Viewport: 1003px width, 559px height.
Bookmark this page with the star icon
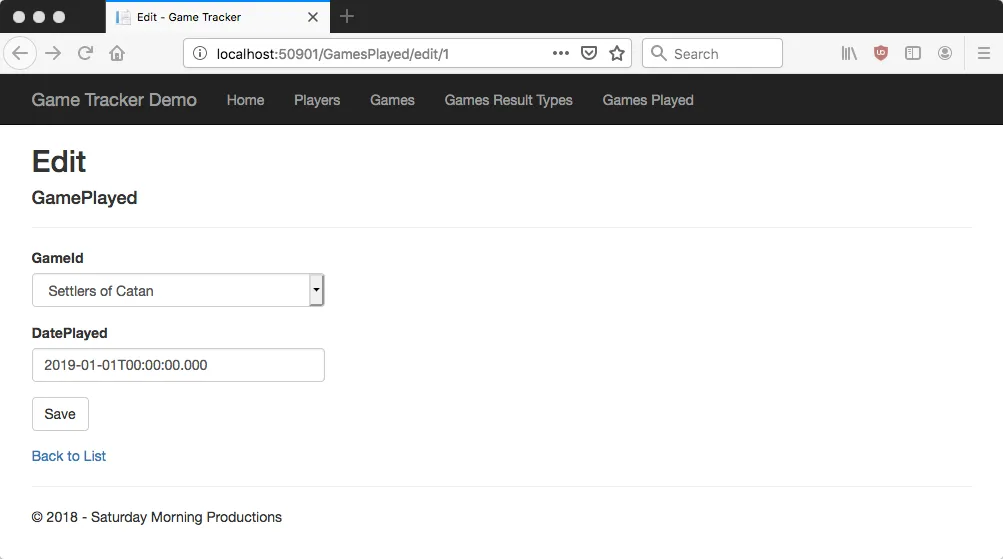(617, 53)
